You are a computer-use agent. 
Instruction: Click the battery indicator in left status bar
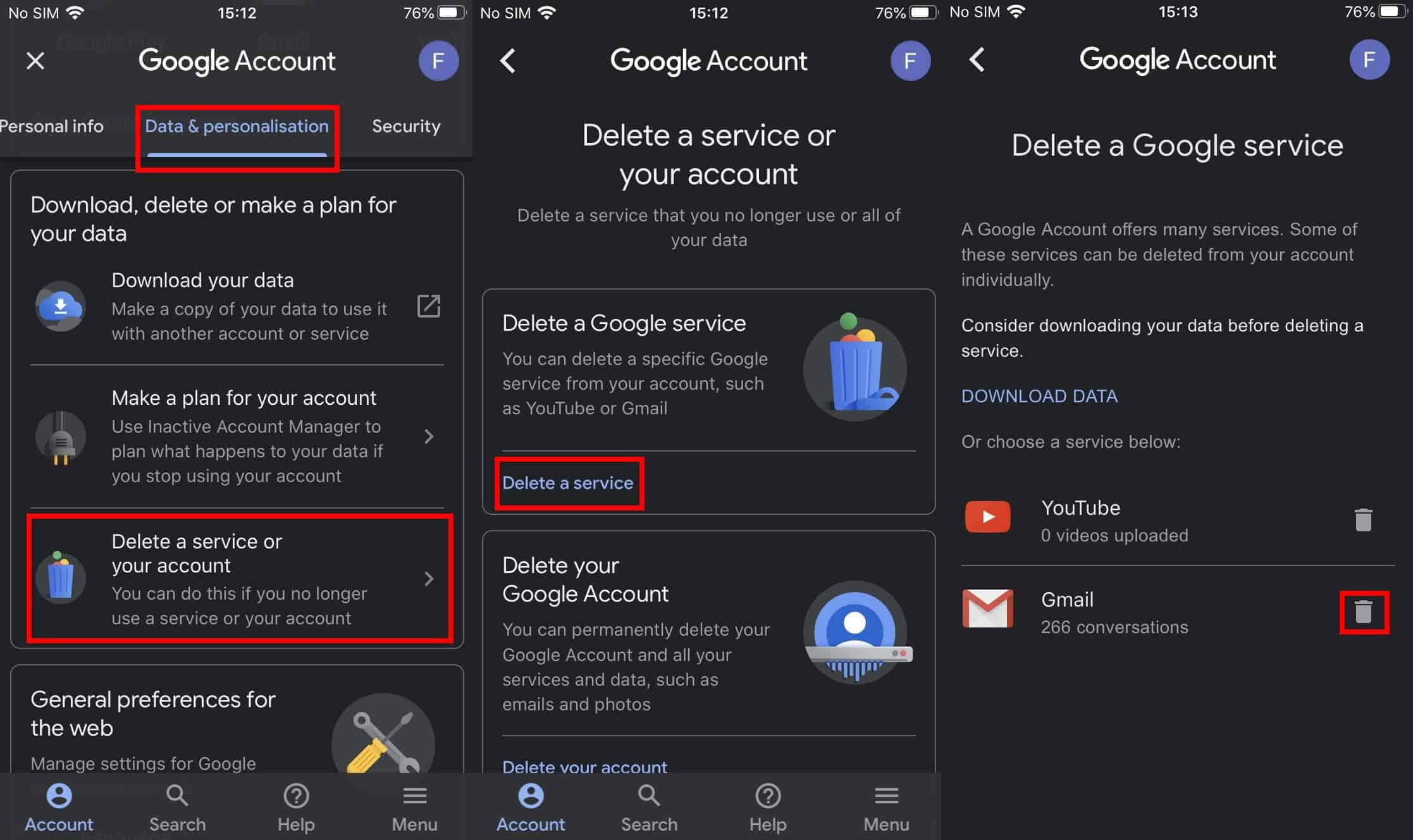(x=452, y=13)
